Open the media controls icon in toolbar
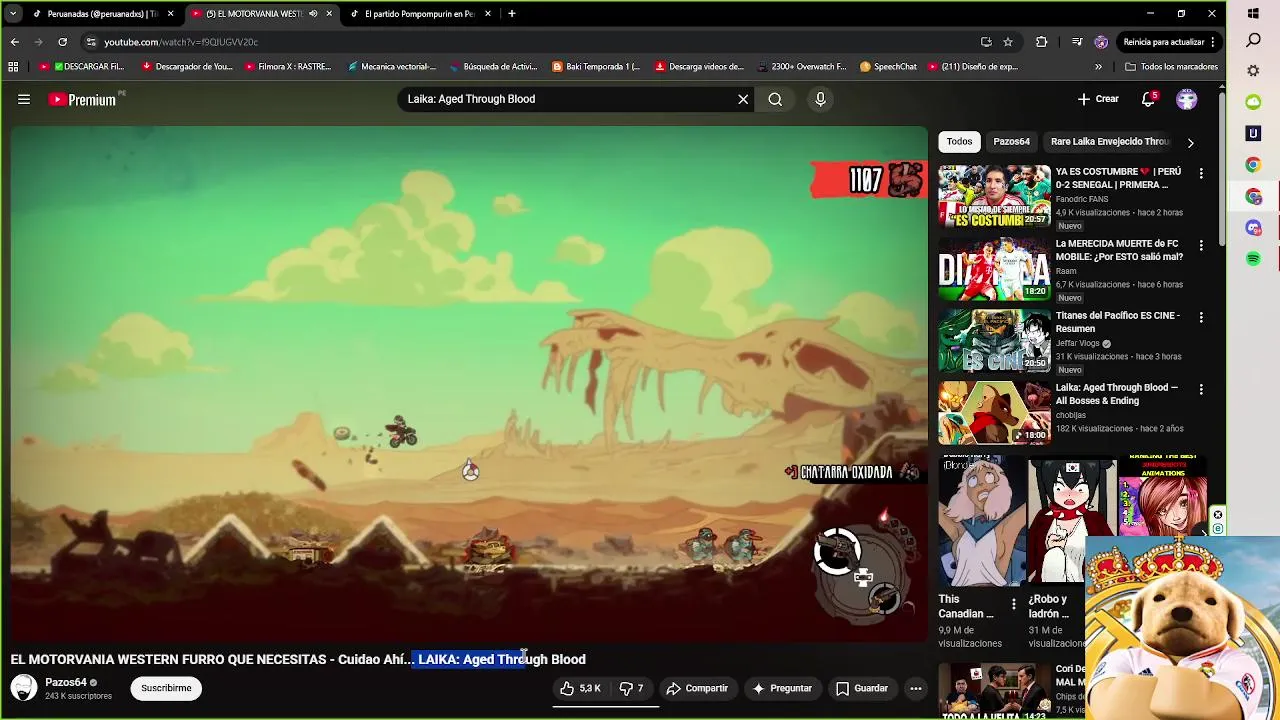Viewport: 1280px width, 720px height. tap(1076, 42)
